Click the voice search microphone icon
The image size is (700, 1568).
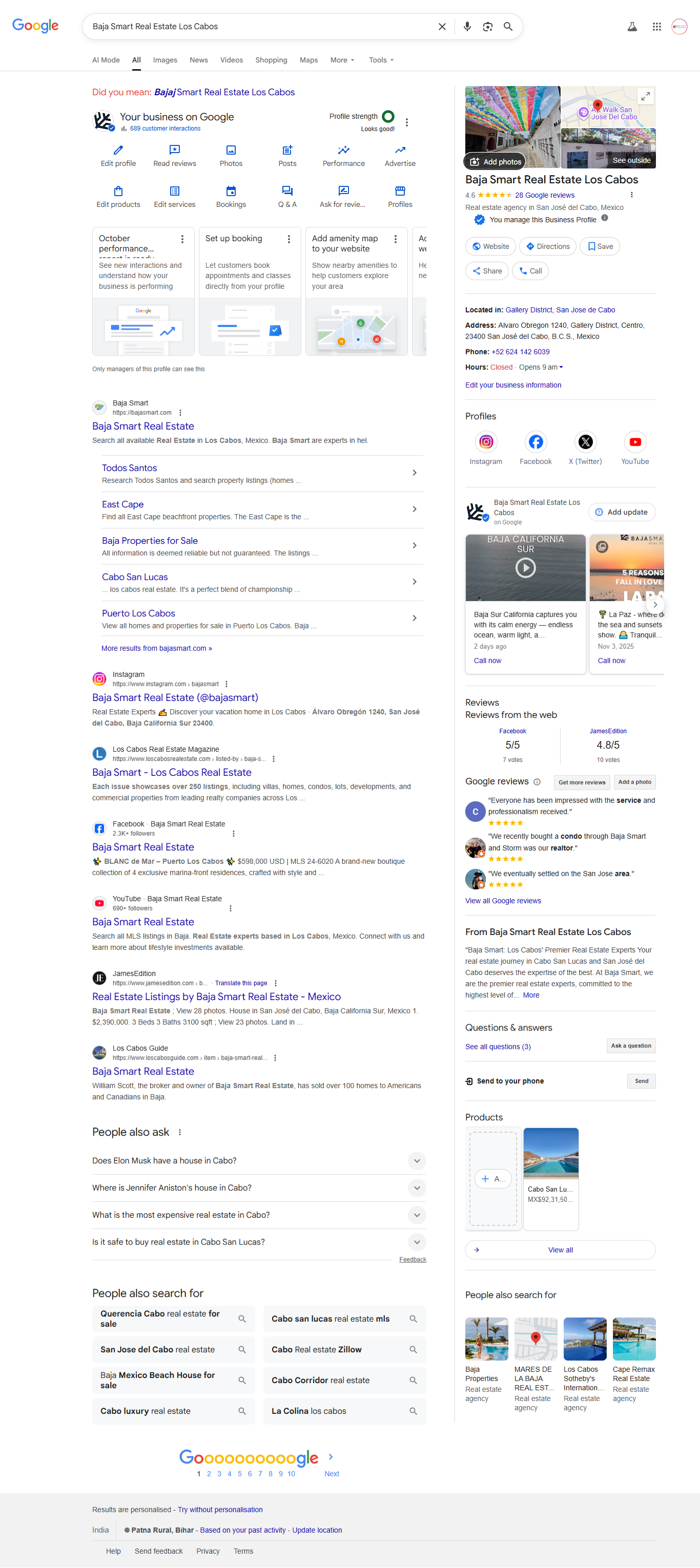tap(467, 27)
